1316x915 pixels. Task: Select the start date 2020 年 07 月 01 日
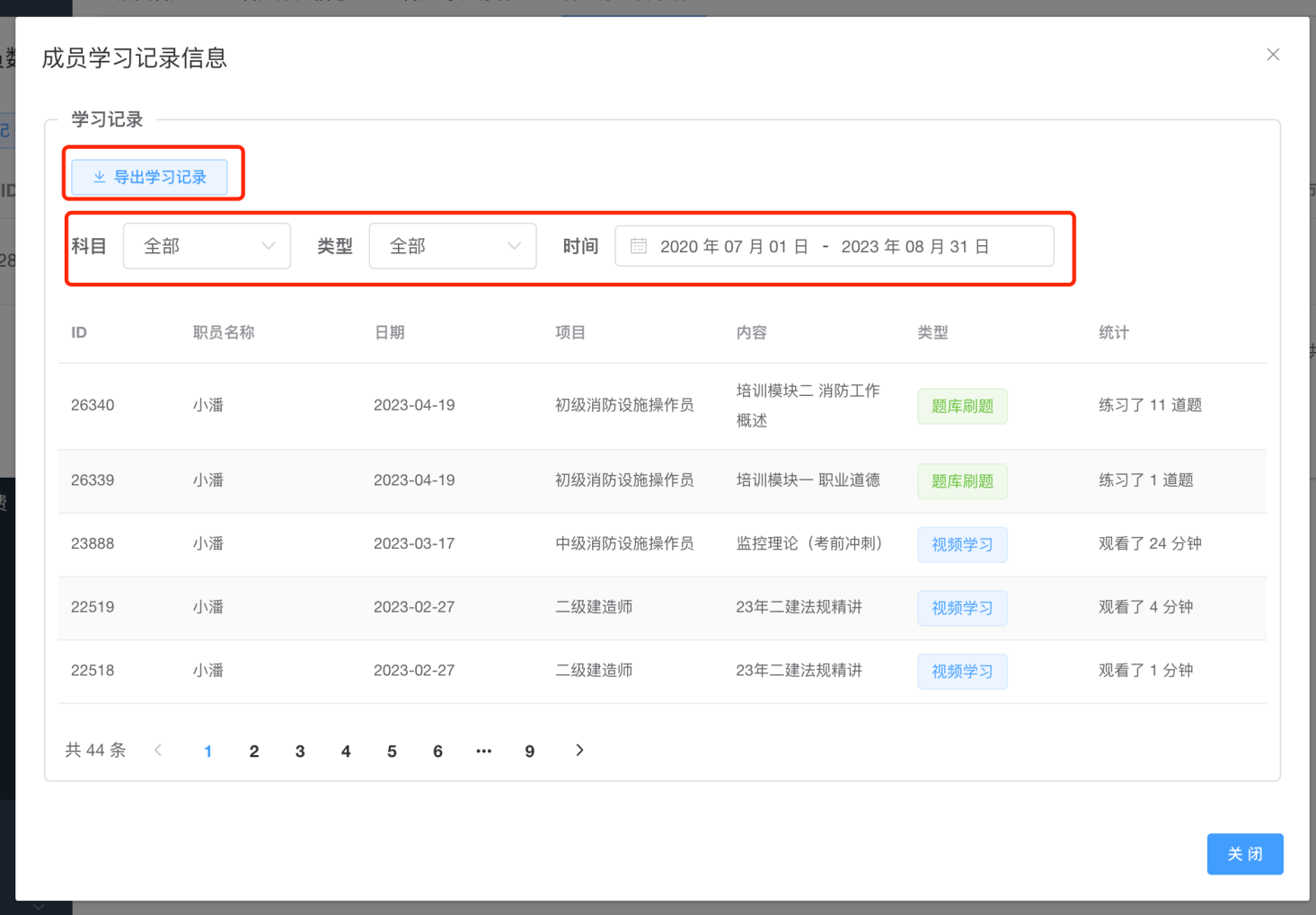(x=734, y=247)
